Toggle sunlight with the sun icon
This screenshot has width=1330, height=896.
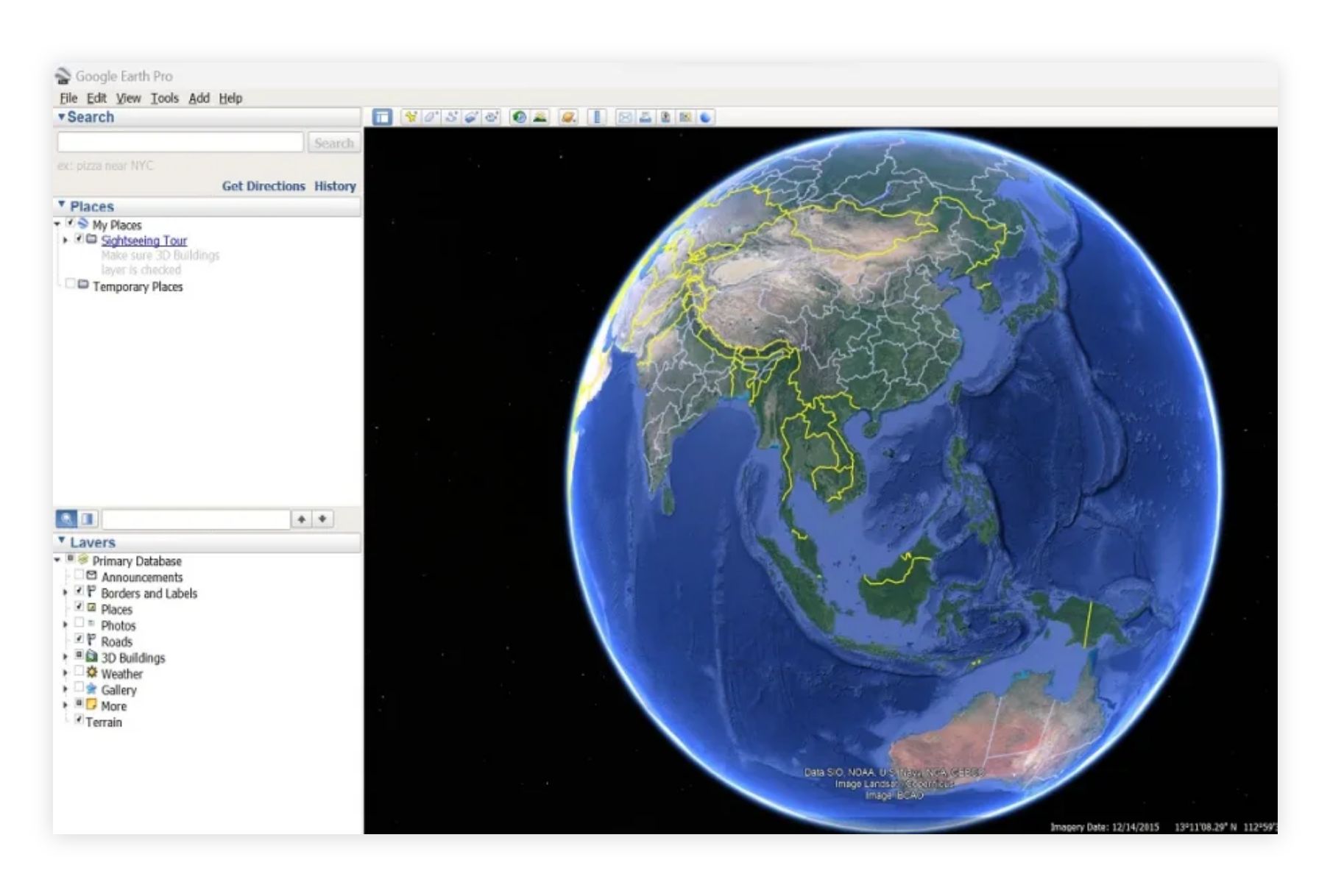tap(540, 116)
